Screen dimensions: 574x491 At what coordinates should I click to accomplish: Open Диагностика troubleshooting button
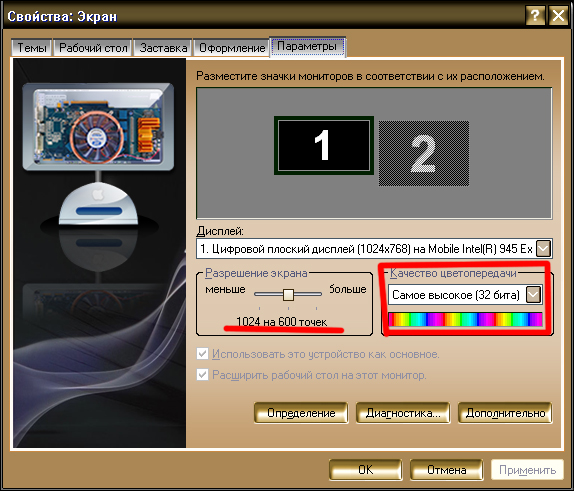403,413
